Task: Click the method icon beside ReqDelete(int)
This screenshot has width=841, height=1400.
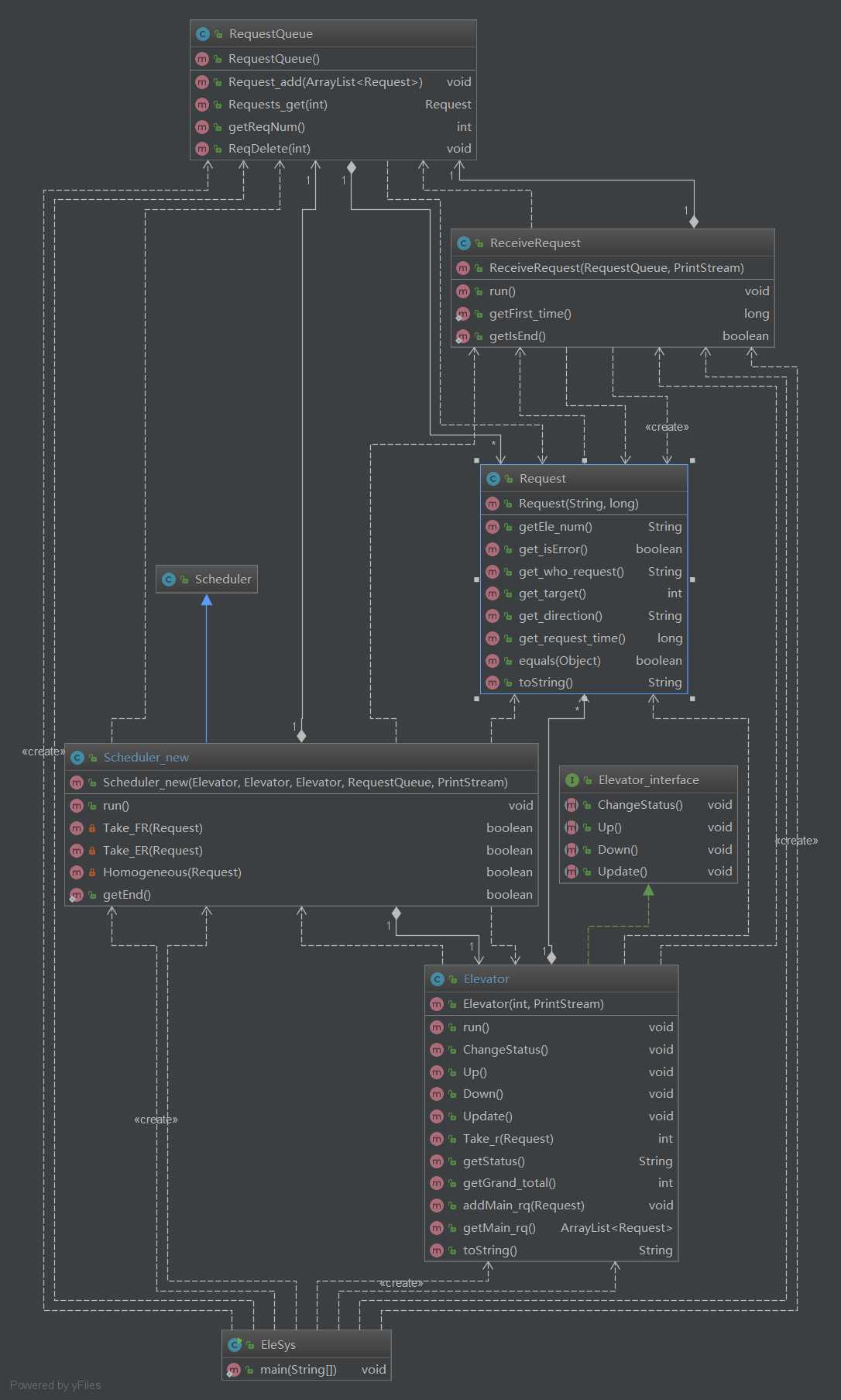Action: [x=202, y=149]
